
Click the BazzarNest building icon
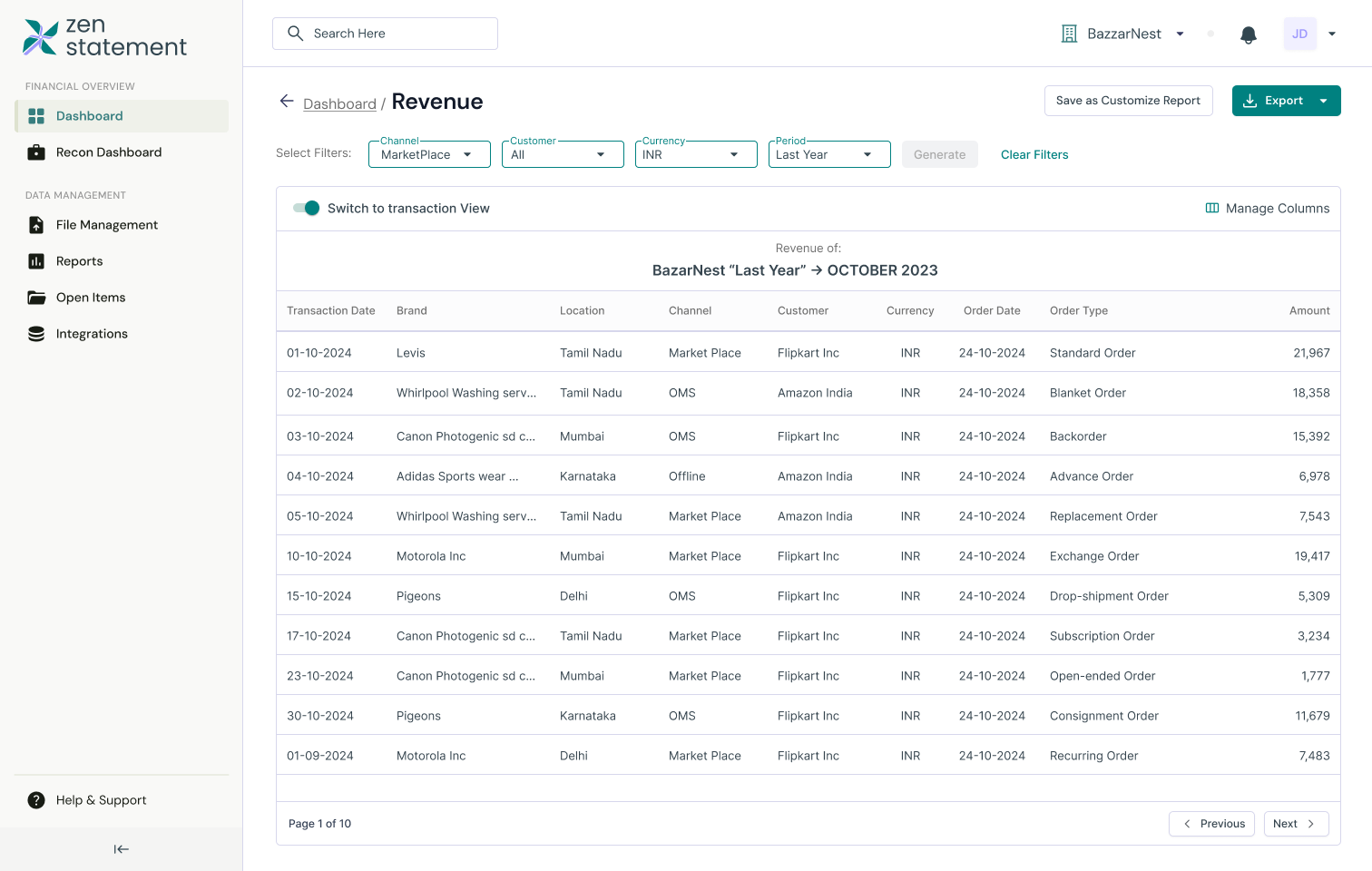point(1070,34)
